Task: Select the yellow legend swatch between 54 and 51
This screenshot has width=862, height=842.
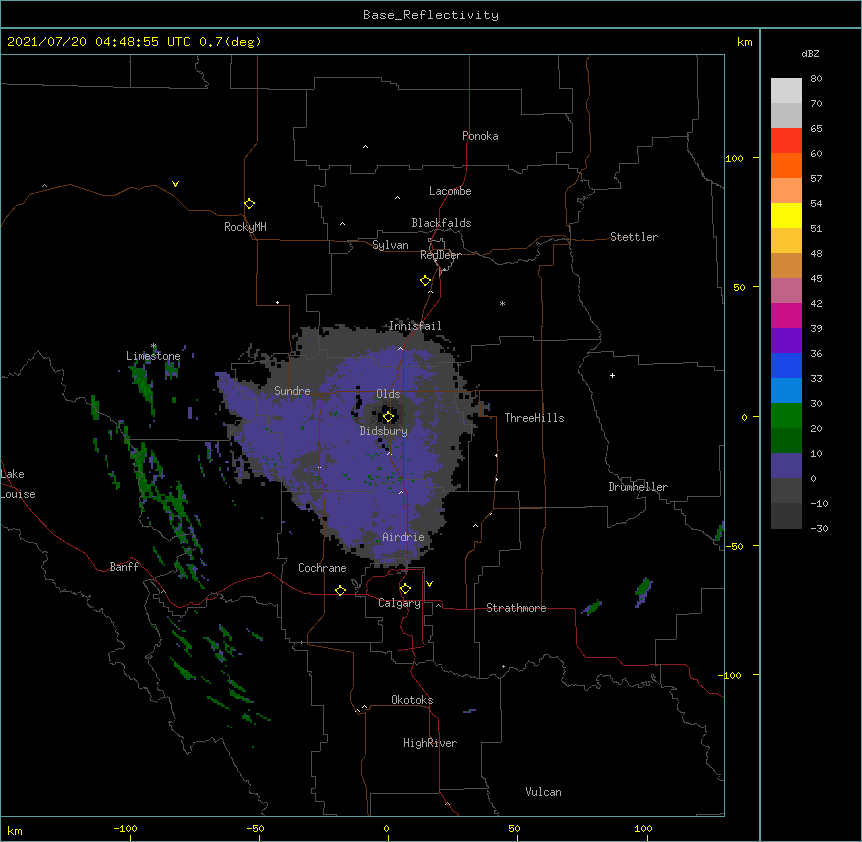Action: [786, 215]
